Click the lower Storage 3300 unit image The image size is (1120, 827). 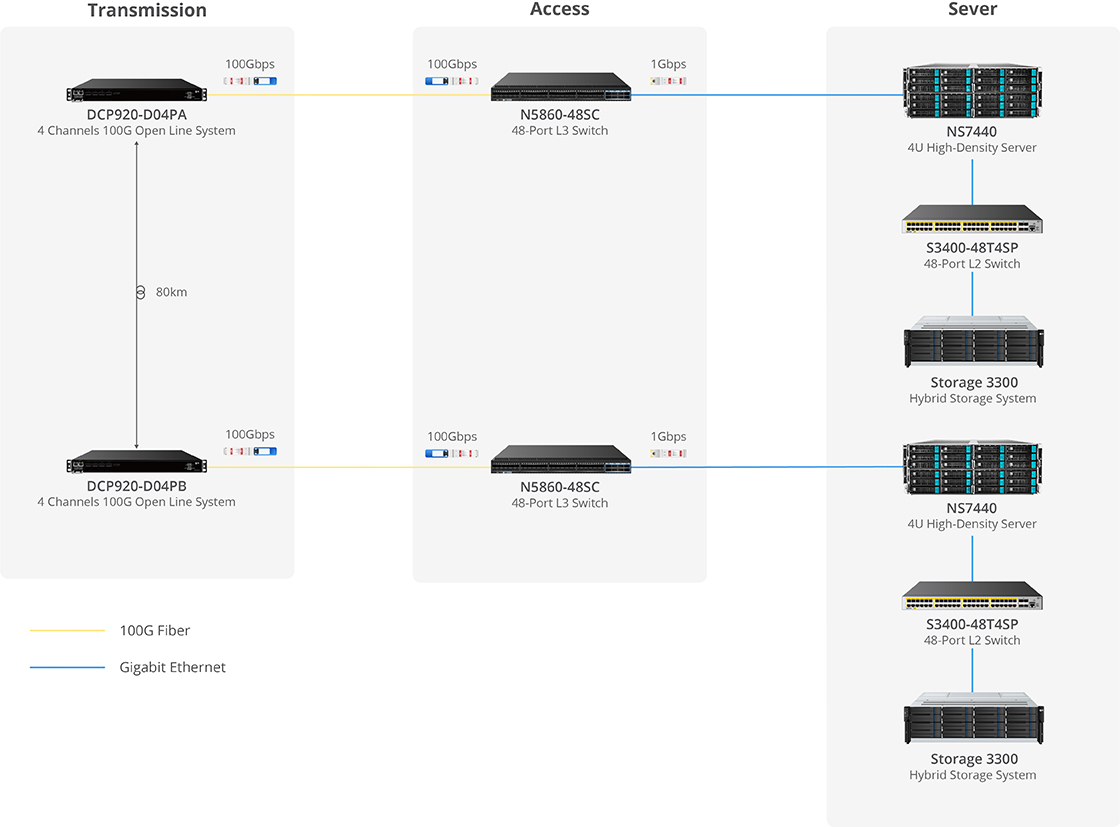(x=972, y=720)
